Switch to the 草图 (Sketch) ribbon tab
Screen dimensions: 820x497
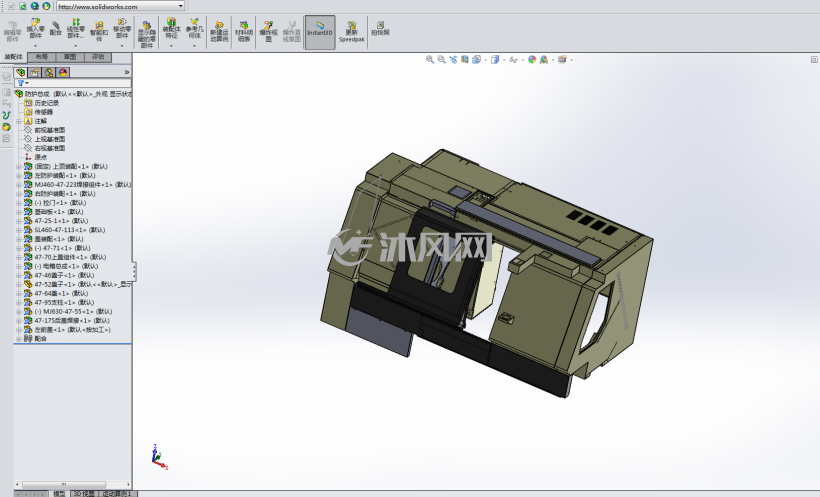click(70, 57)
